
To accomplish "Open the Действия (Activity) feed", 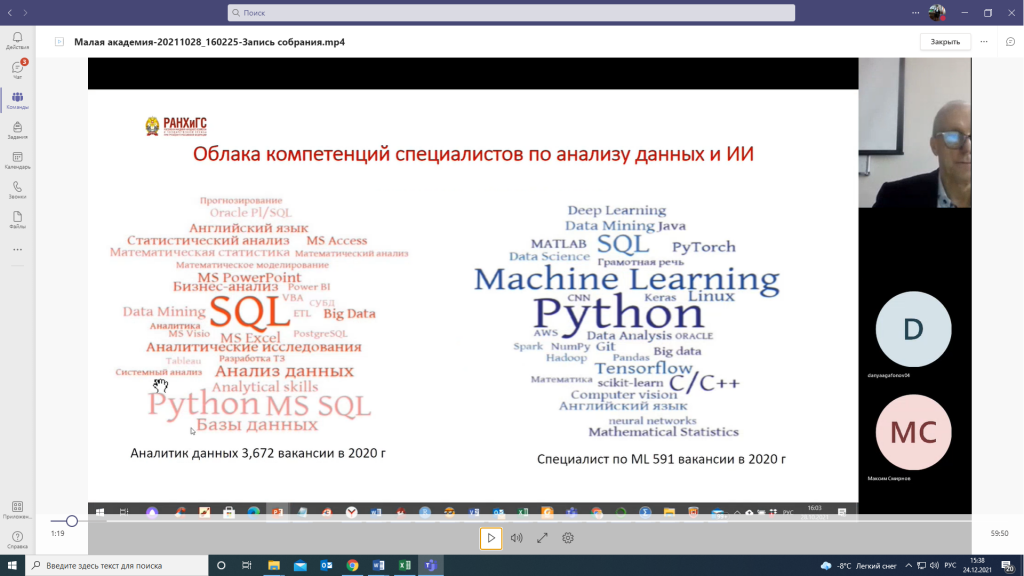I will pos(17,40).
